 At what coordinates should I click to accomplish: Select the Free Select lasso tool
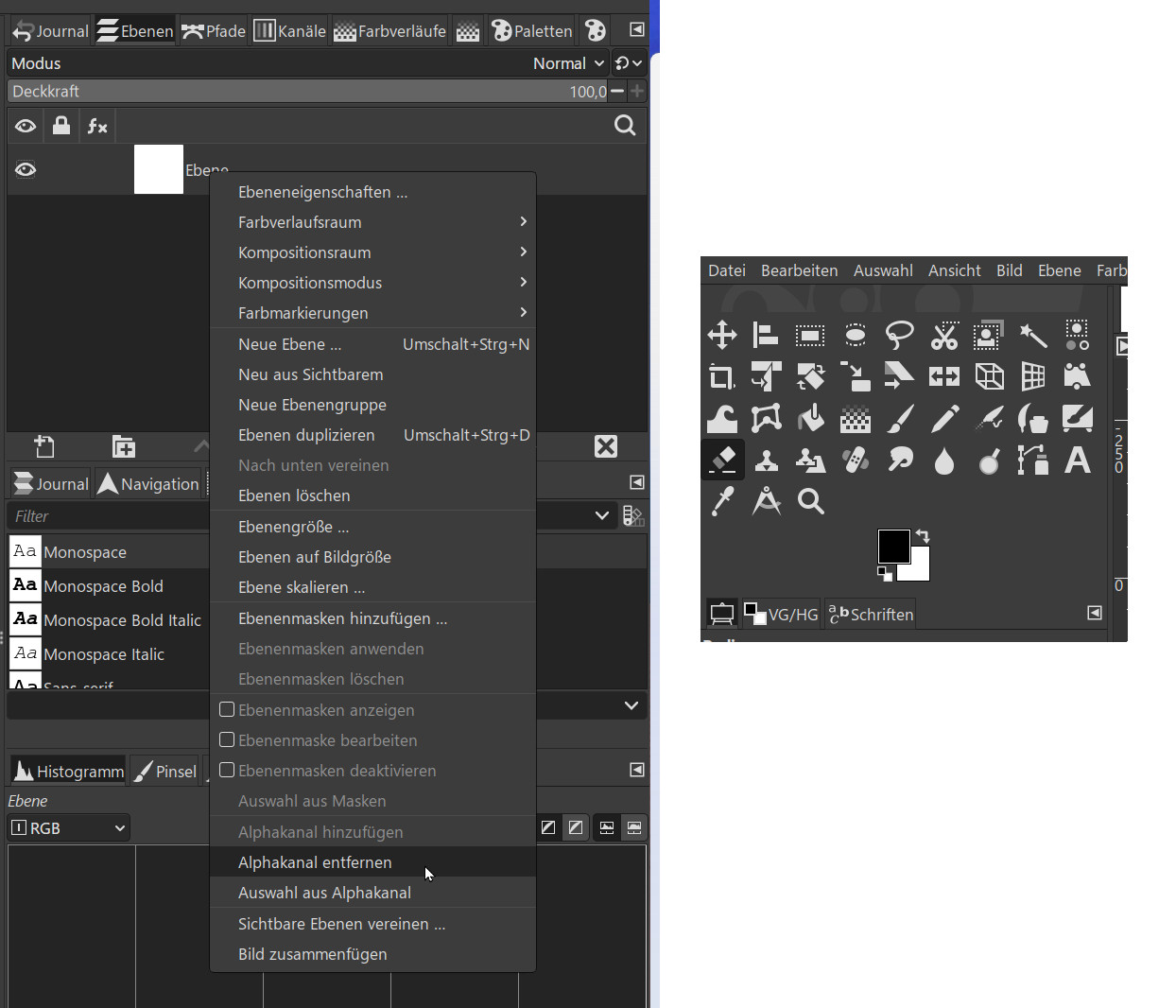coord(899,335)
